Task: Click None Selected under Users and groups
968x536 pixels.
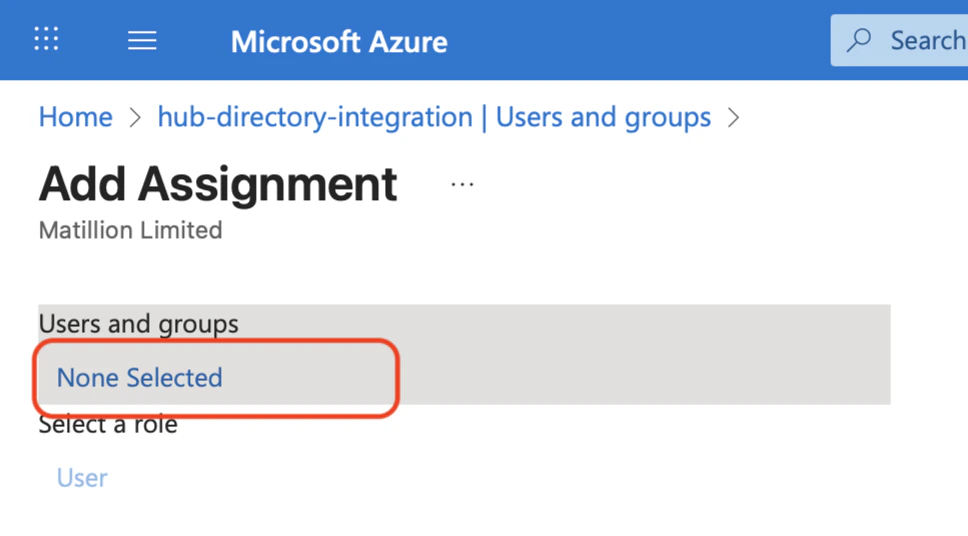Action: click(x=140, y=377)
